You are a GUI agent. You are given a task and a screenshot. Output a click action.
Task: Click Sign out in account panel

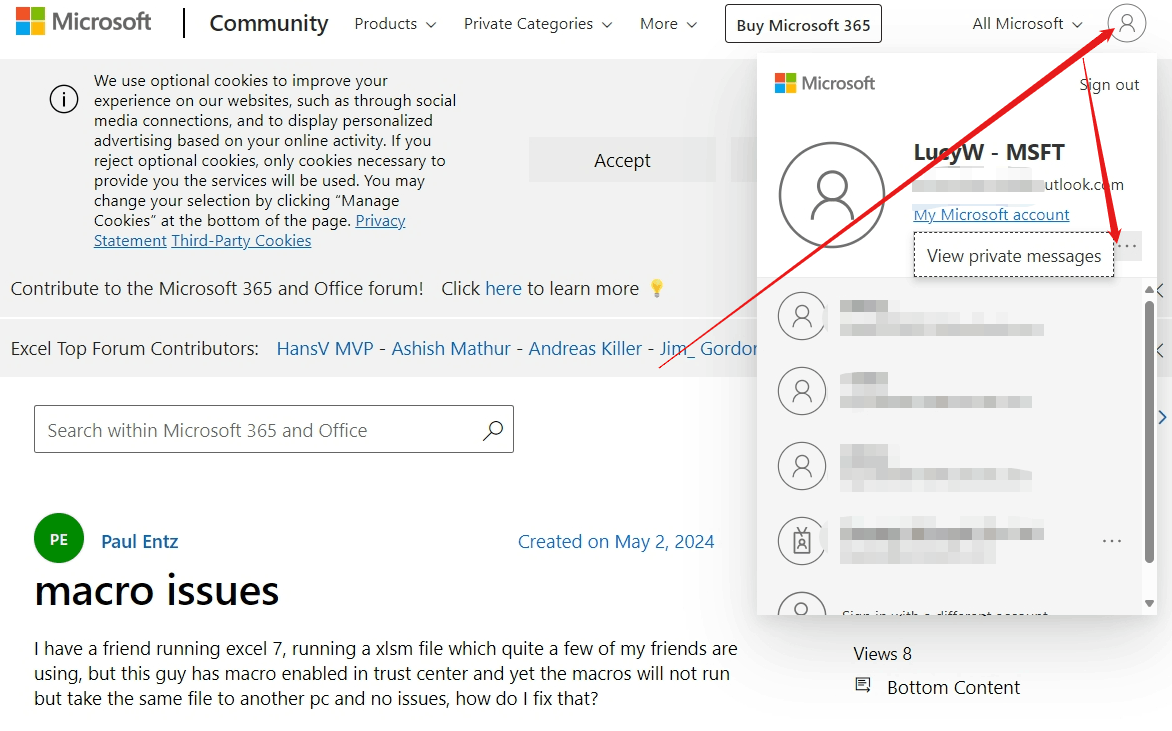[1109, 84]
